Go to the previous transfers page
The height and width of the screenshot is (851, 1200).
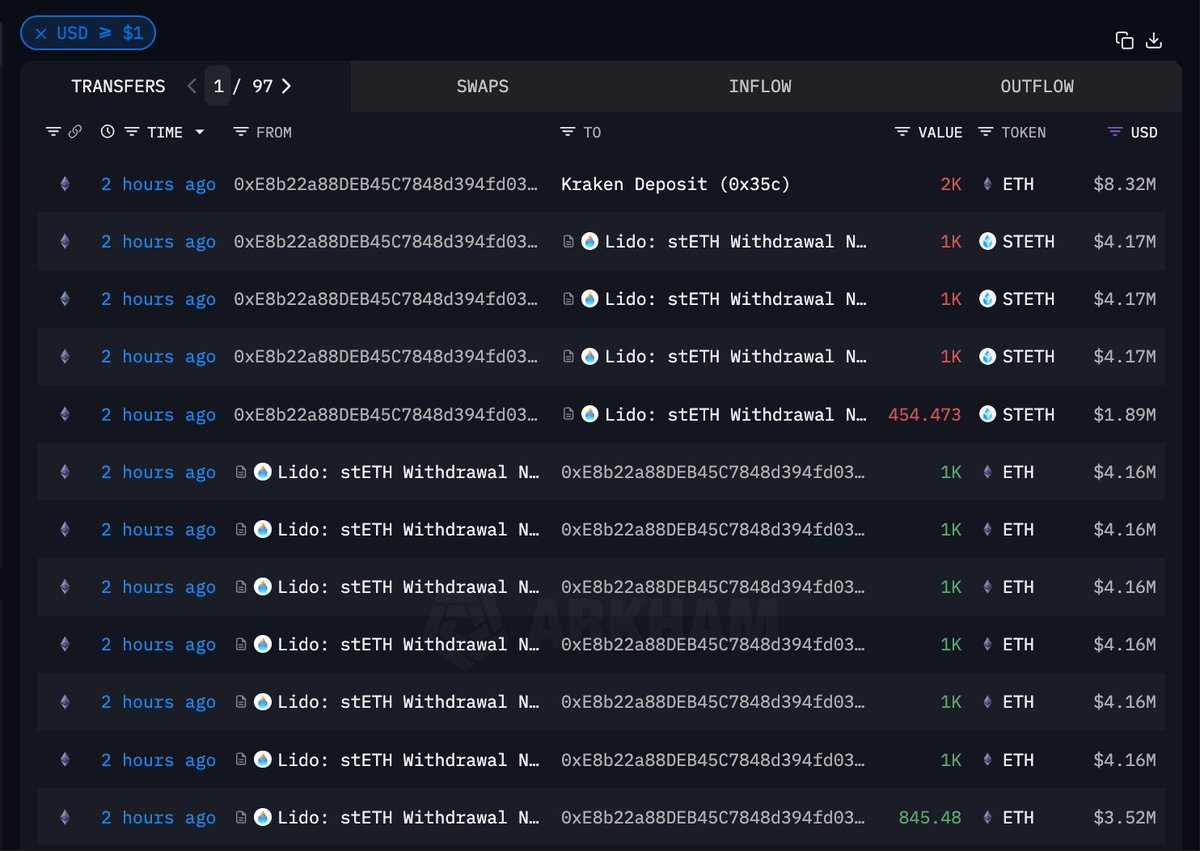[x=192, y=86]
